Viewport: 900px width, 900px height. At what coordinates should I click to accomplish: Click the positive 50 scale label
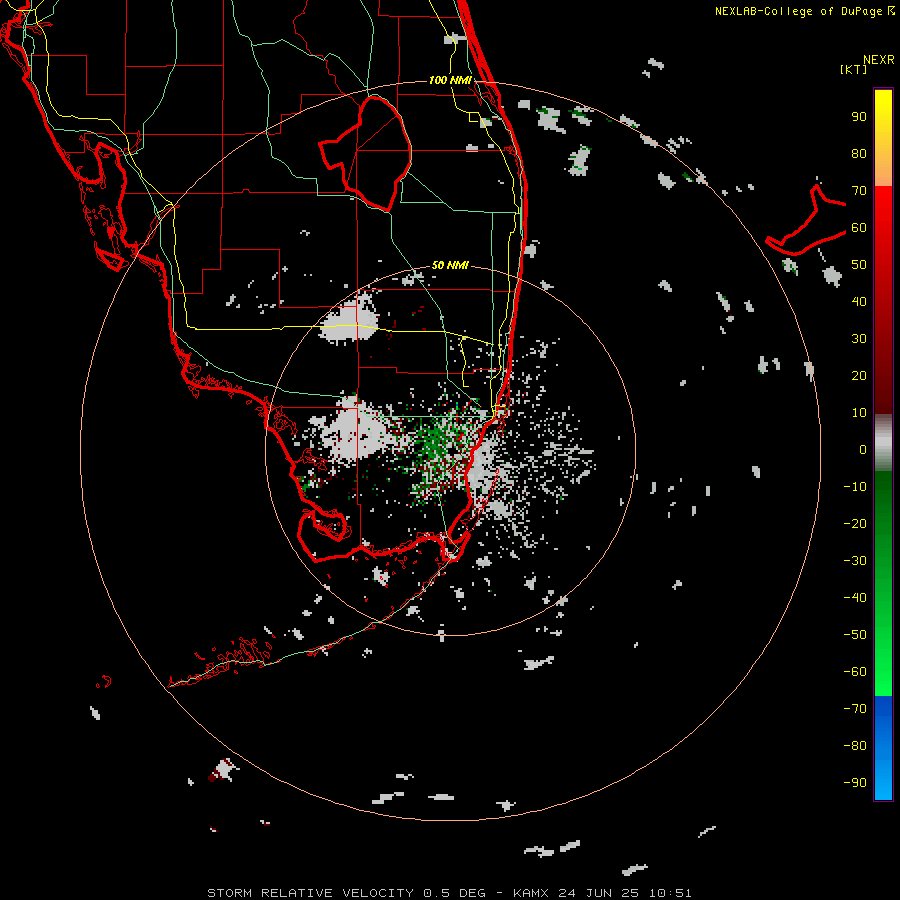859,265
